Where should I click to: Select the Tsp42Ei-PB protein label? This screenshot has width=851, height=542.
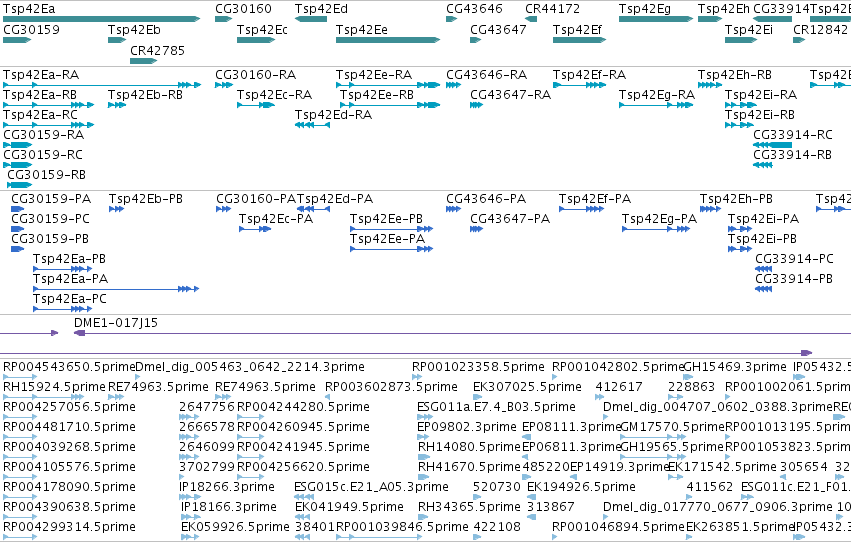click(x=763, y=239)
